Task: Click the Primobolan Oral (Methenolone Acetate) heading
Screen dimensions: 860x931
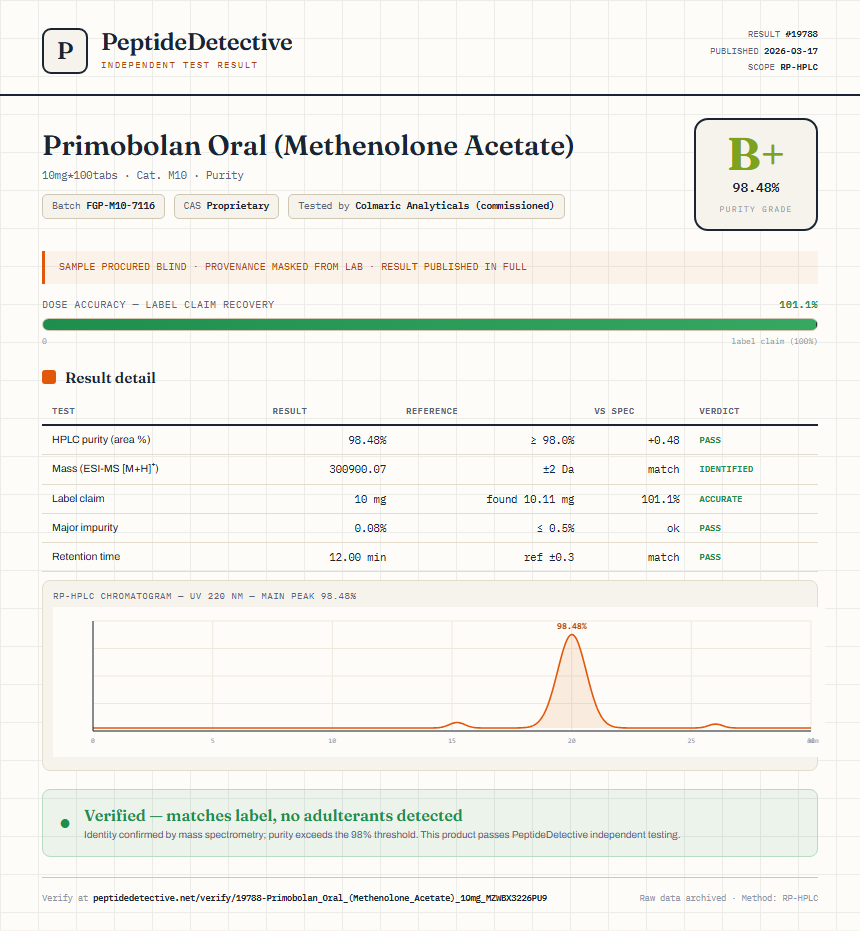Action: point(308,145)
